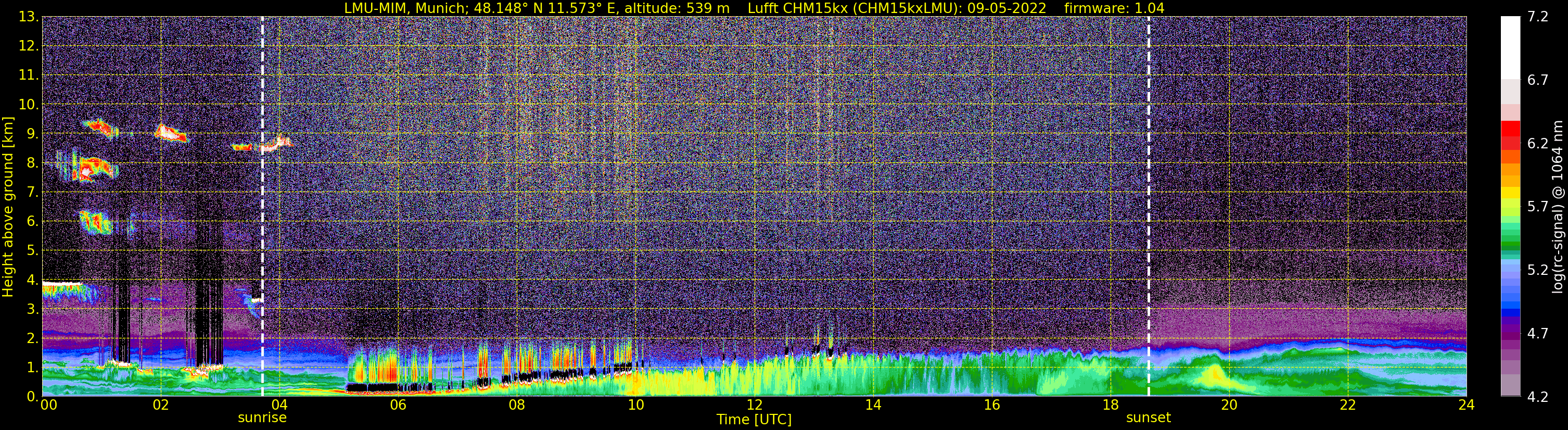Click the 4.7 colorbar tick label
The image size is (1568, 430).
pos(1538,334)
